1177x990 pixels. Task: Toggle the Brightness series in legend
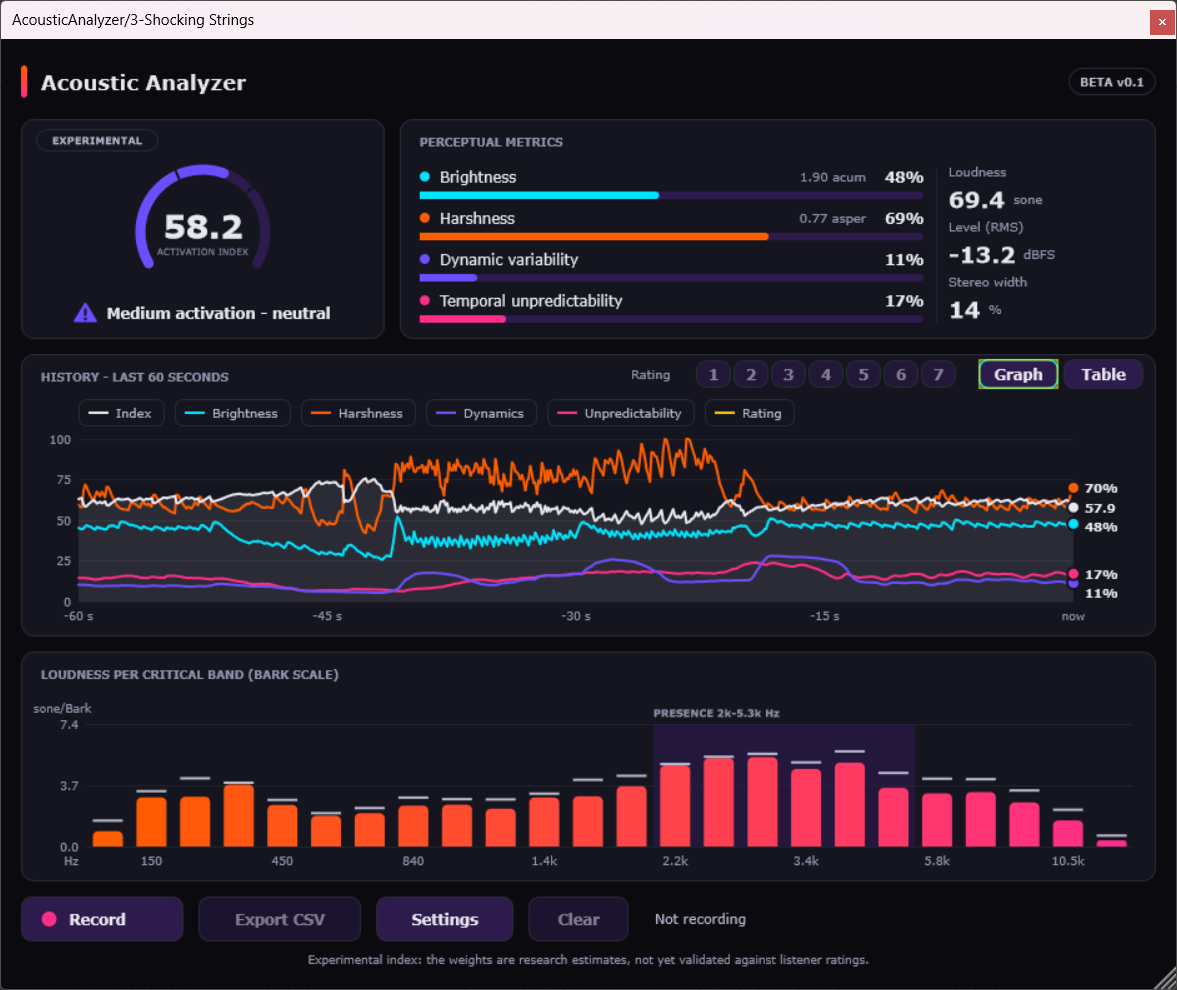click(233, 413)
